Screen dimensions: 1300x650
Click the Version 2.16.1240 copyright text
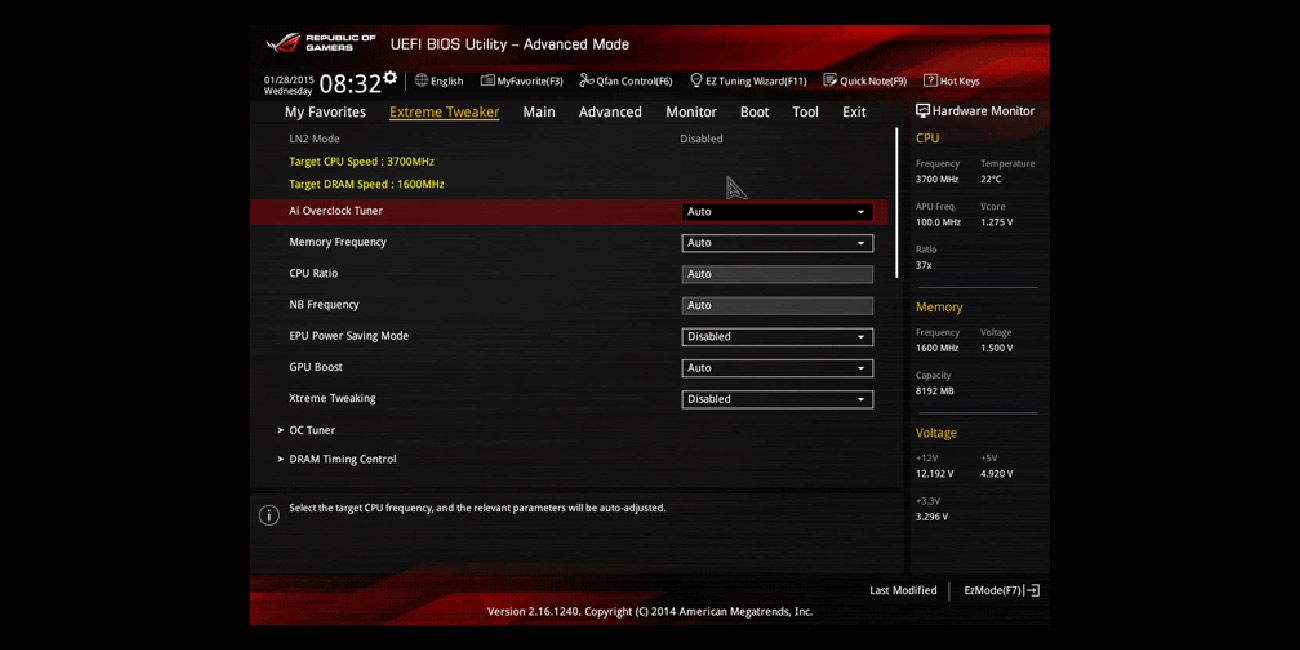pyautogui.click(x=650, y=611)
